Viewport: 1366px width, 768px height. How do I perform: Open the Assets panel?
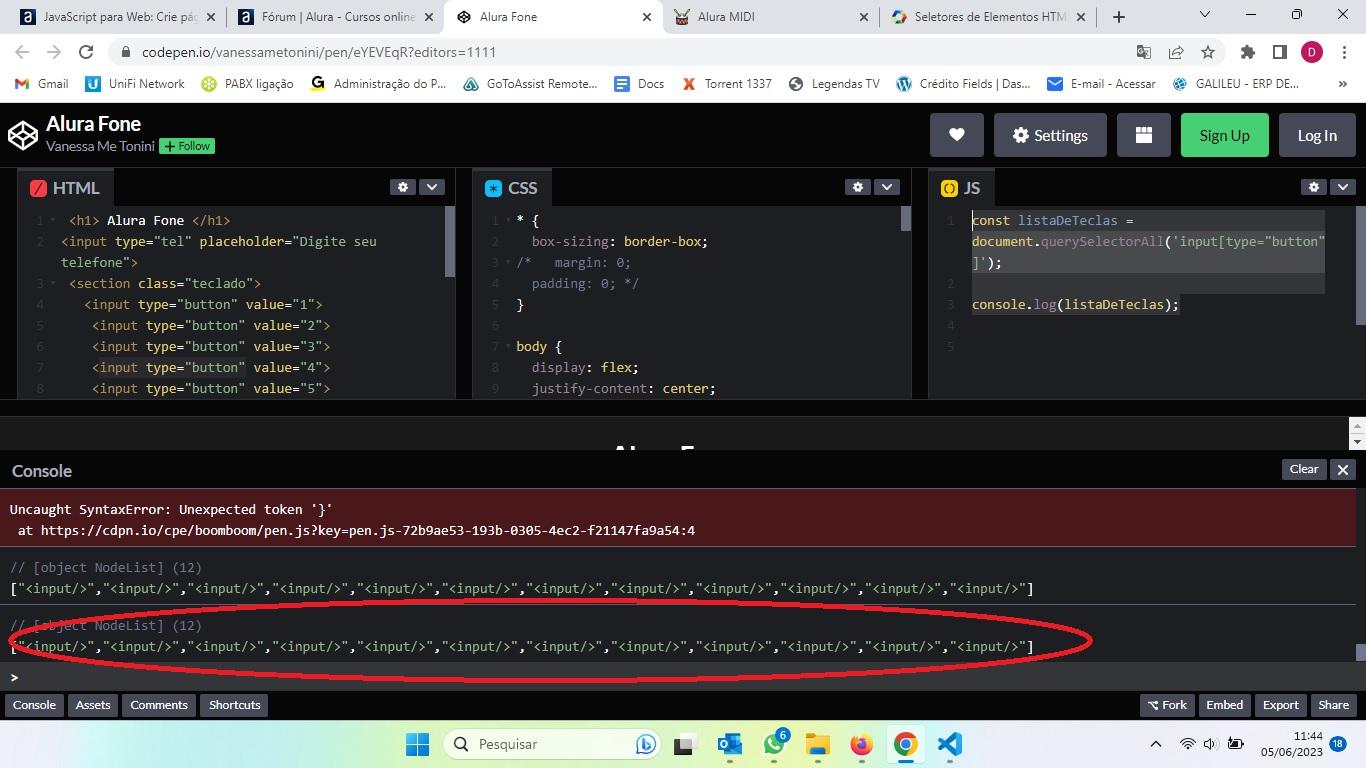(x=93, y=705)
